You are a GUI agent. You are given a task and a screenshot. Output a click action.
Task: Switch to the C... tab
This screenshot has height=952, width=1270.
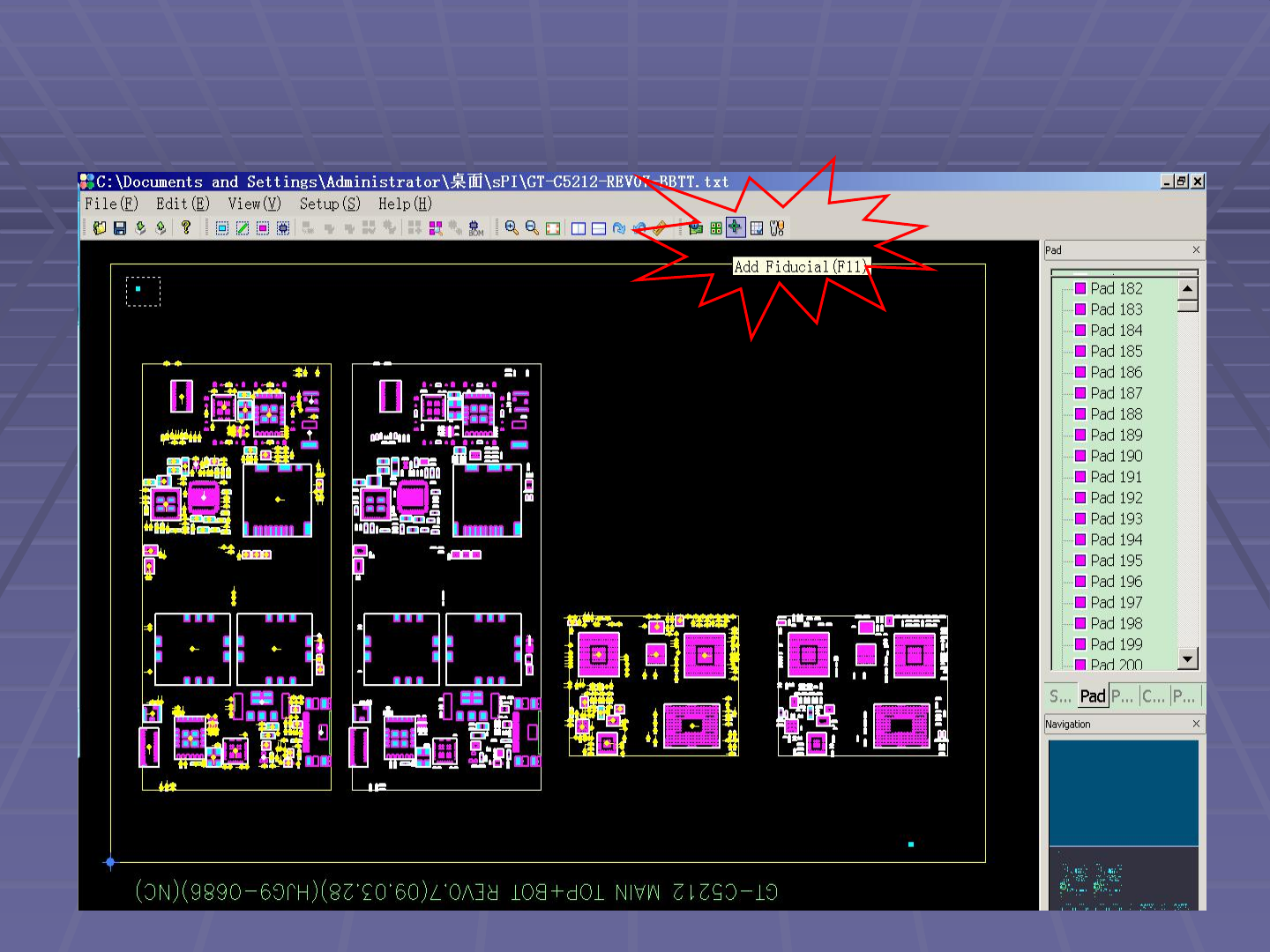click(1154, 696)
